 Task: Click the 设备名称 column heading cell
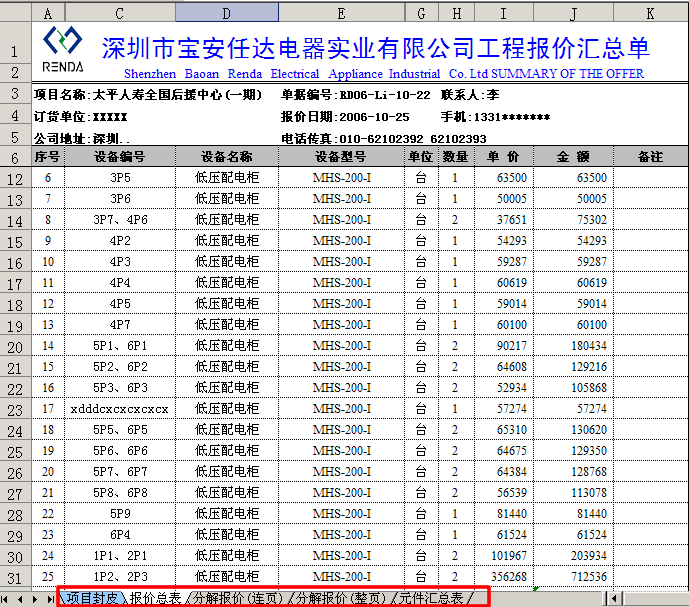coord(227,156)
